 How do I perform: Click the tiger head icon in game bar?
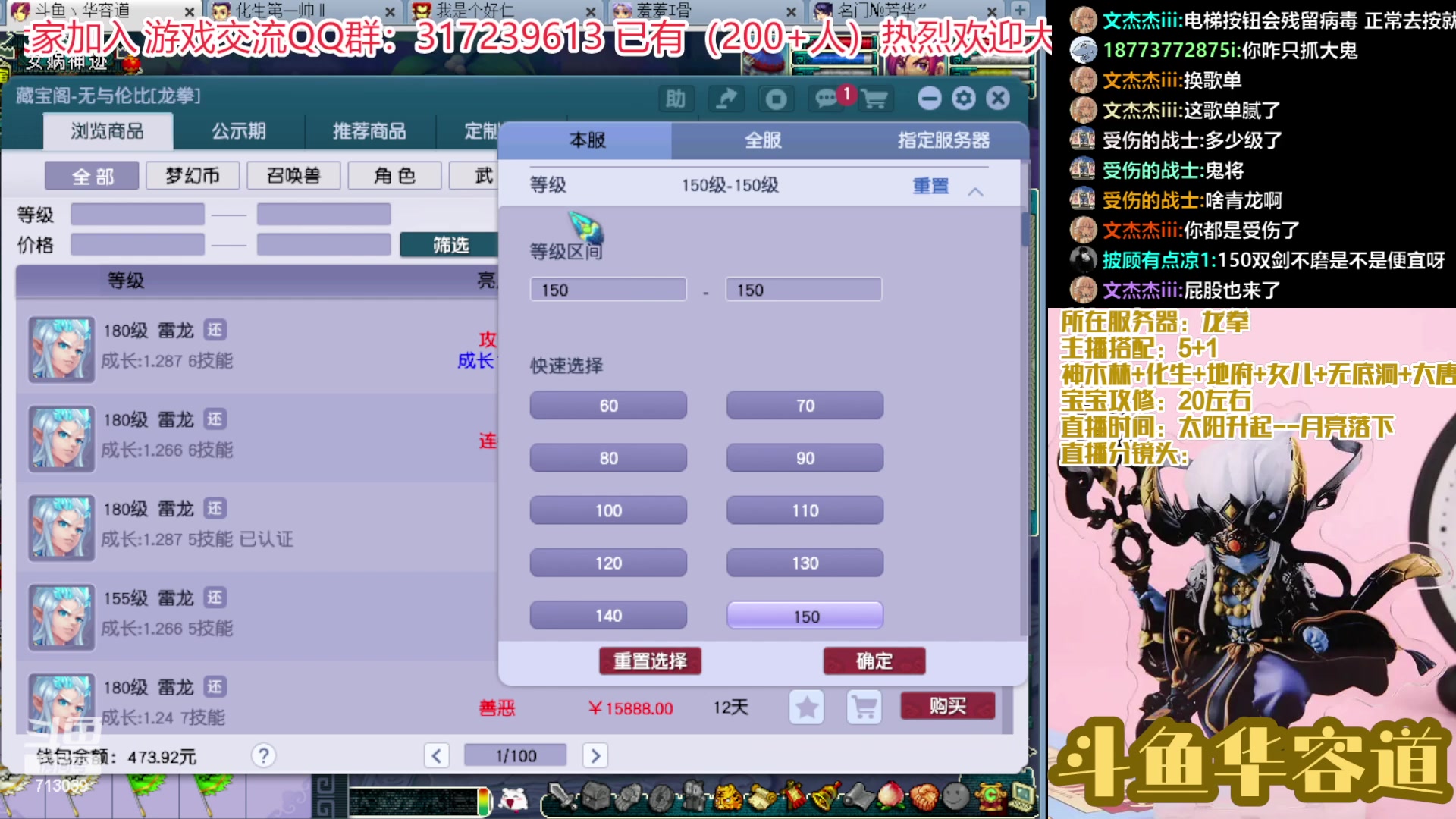pyautogui.click(x=729, y=797)
